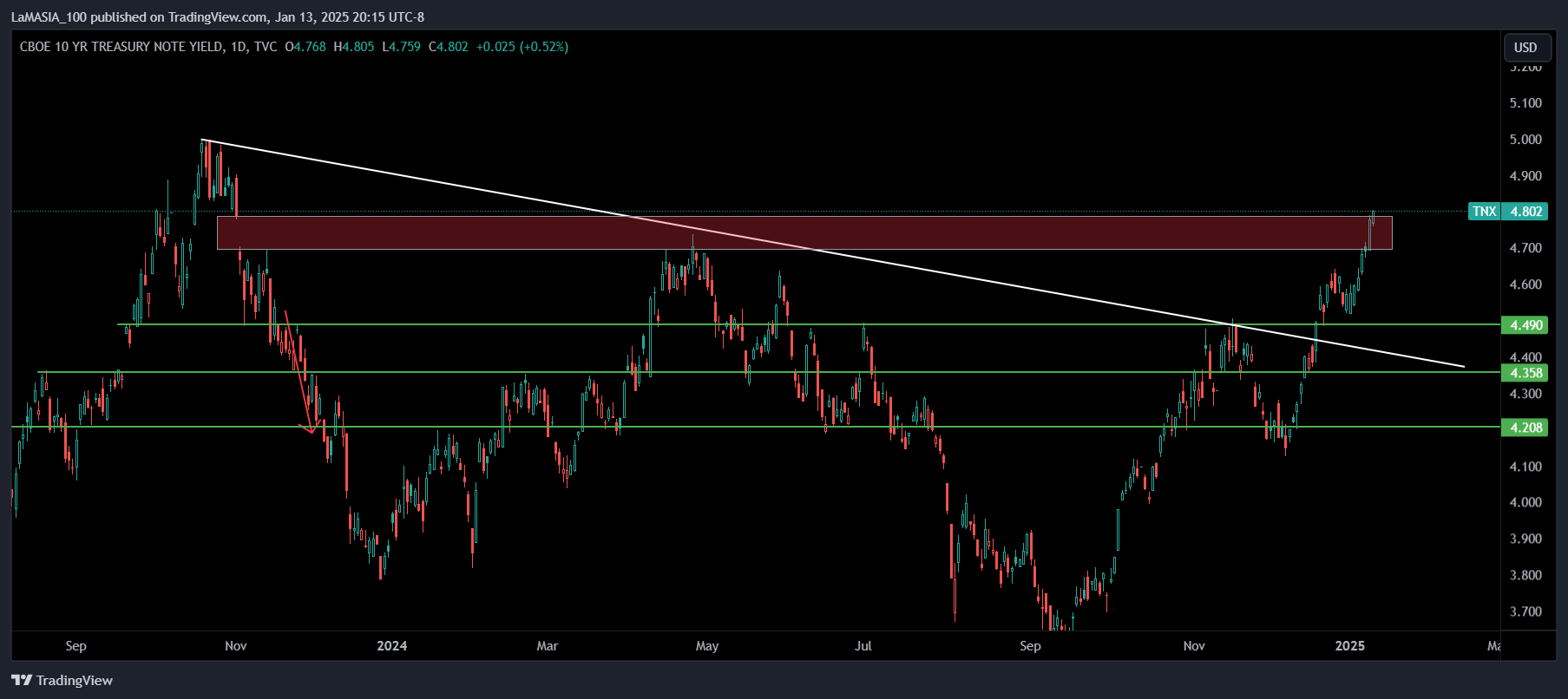Click the Jul label on time axis
1568x699 pixels.
[863, 645]
